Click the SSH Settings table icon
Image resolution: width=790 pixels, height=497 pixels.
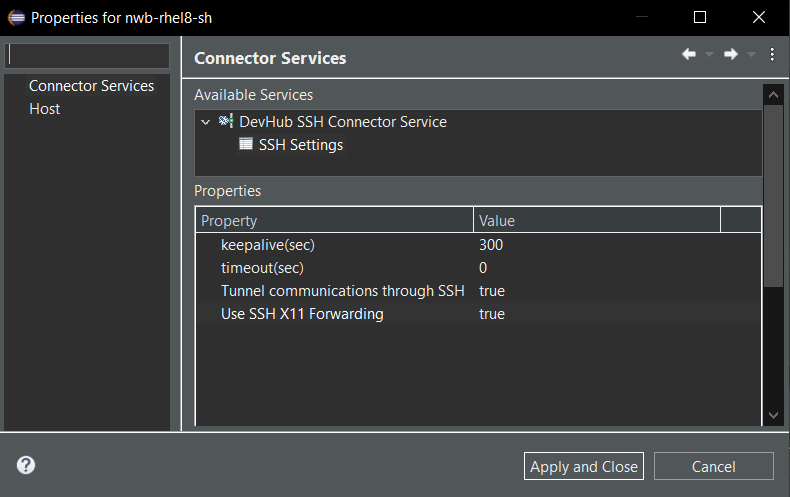[246, 145]
